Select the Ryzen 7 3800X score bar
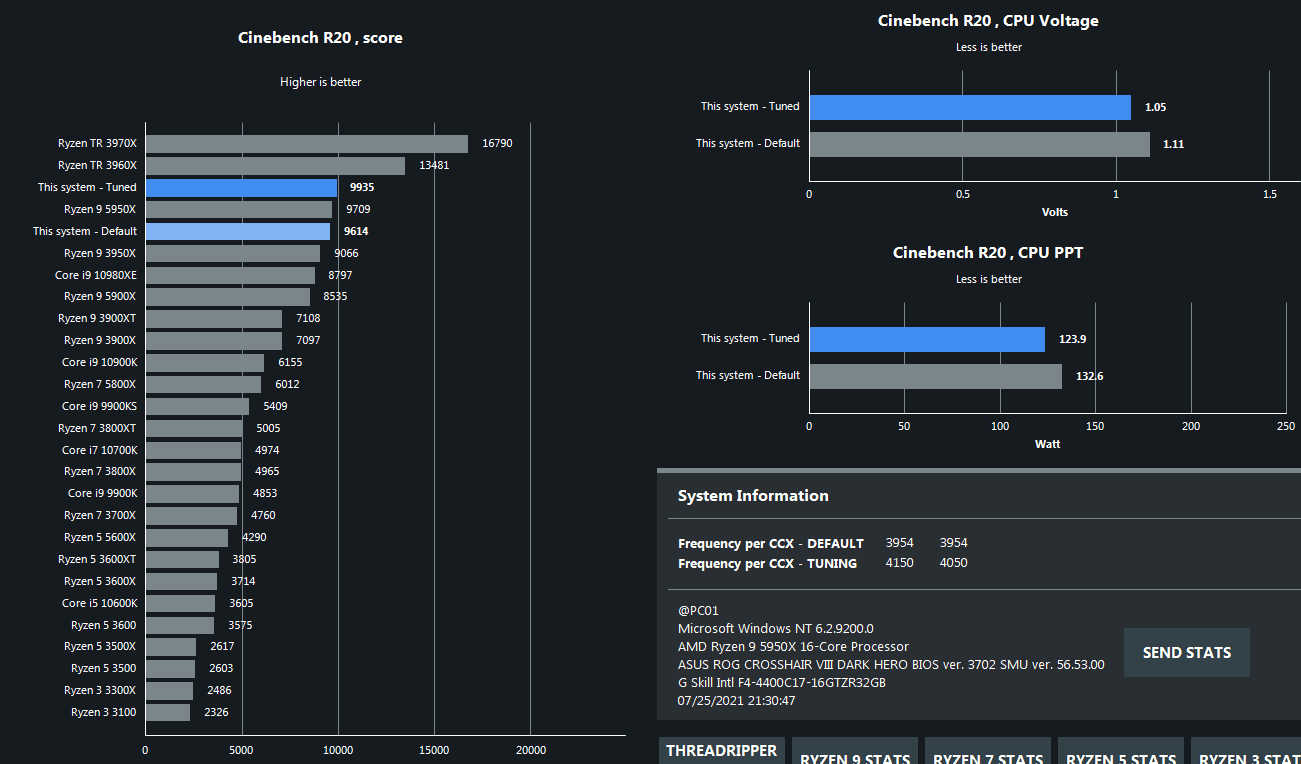Image resolution: width=1301 pixels, height=764 pixels. 193,472
